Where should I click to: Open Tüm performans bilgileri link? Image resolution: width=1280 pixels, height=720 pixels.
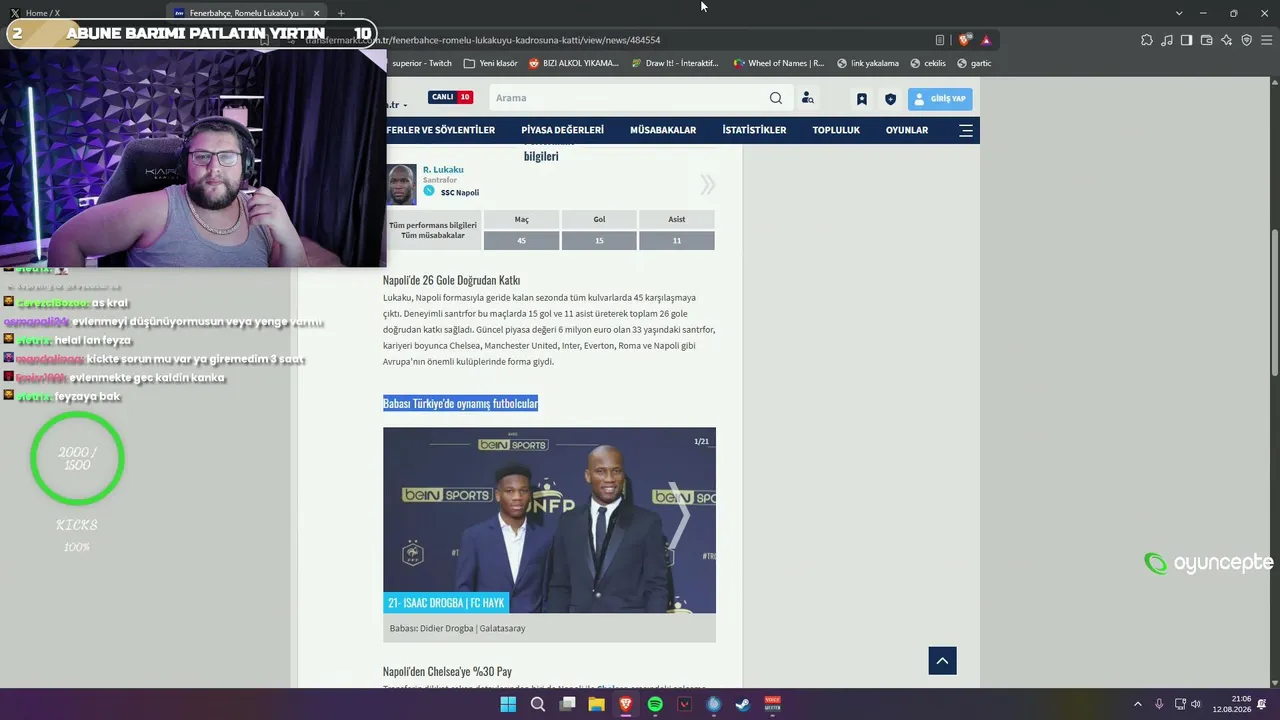pos(433,225)
